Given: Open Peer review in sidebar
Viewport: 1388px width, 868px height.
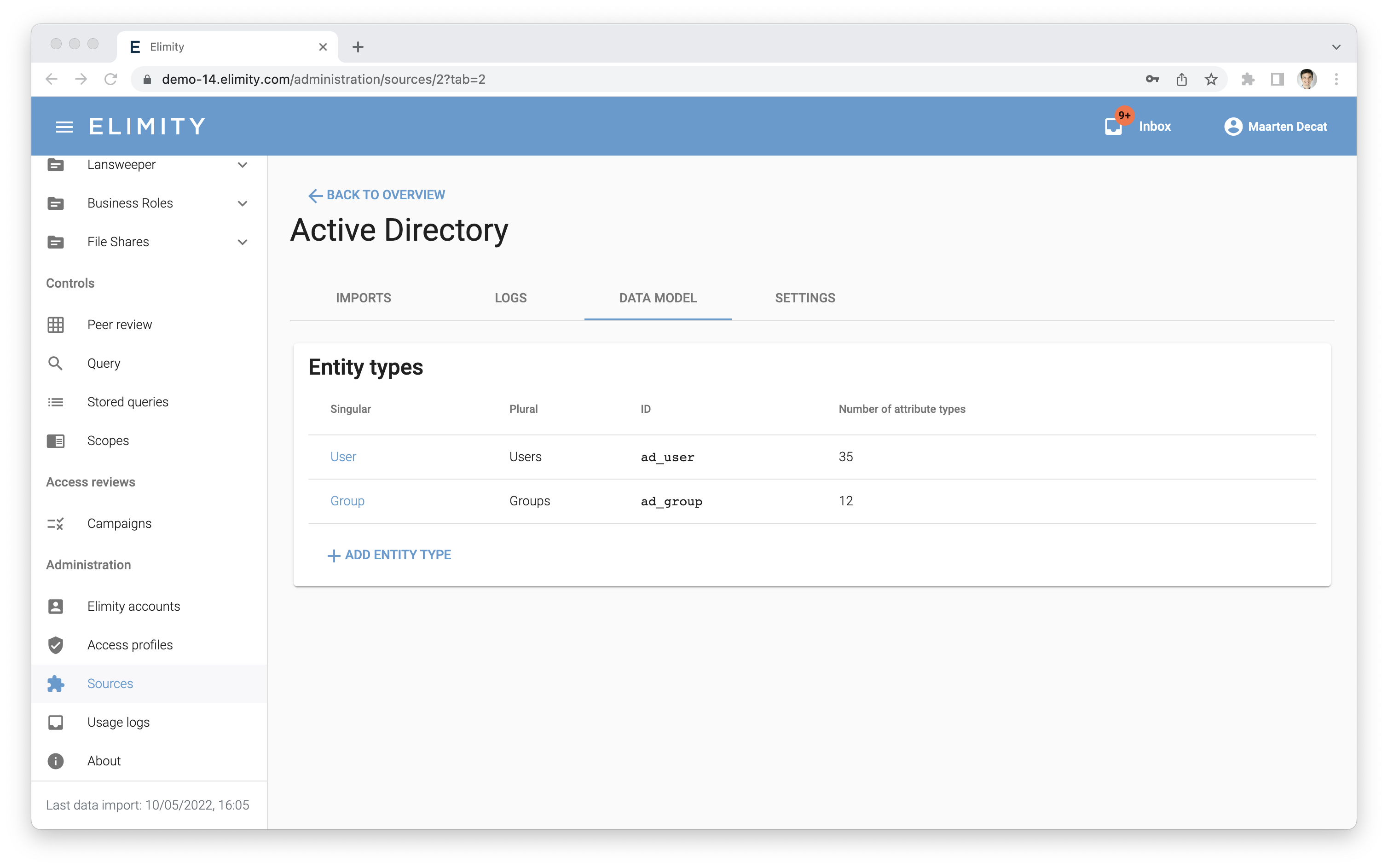Looking at the screenshot, I should (149, 324).
